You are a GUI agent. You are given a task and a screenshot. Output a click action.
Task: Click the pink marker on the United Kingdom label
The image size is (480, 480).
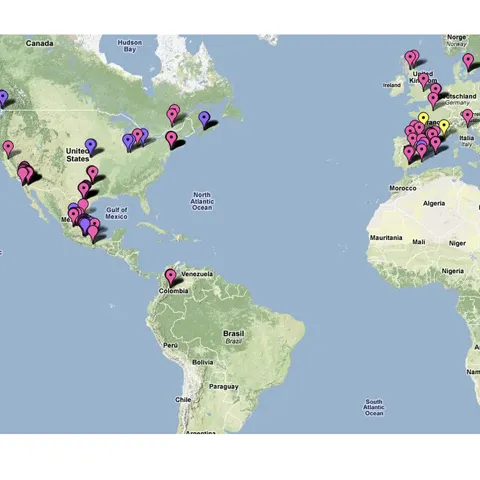point(423,81)
